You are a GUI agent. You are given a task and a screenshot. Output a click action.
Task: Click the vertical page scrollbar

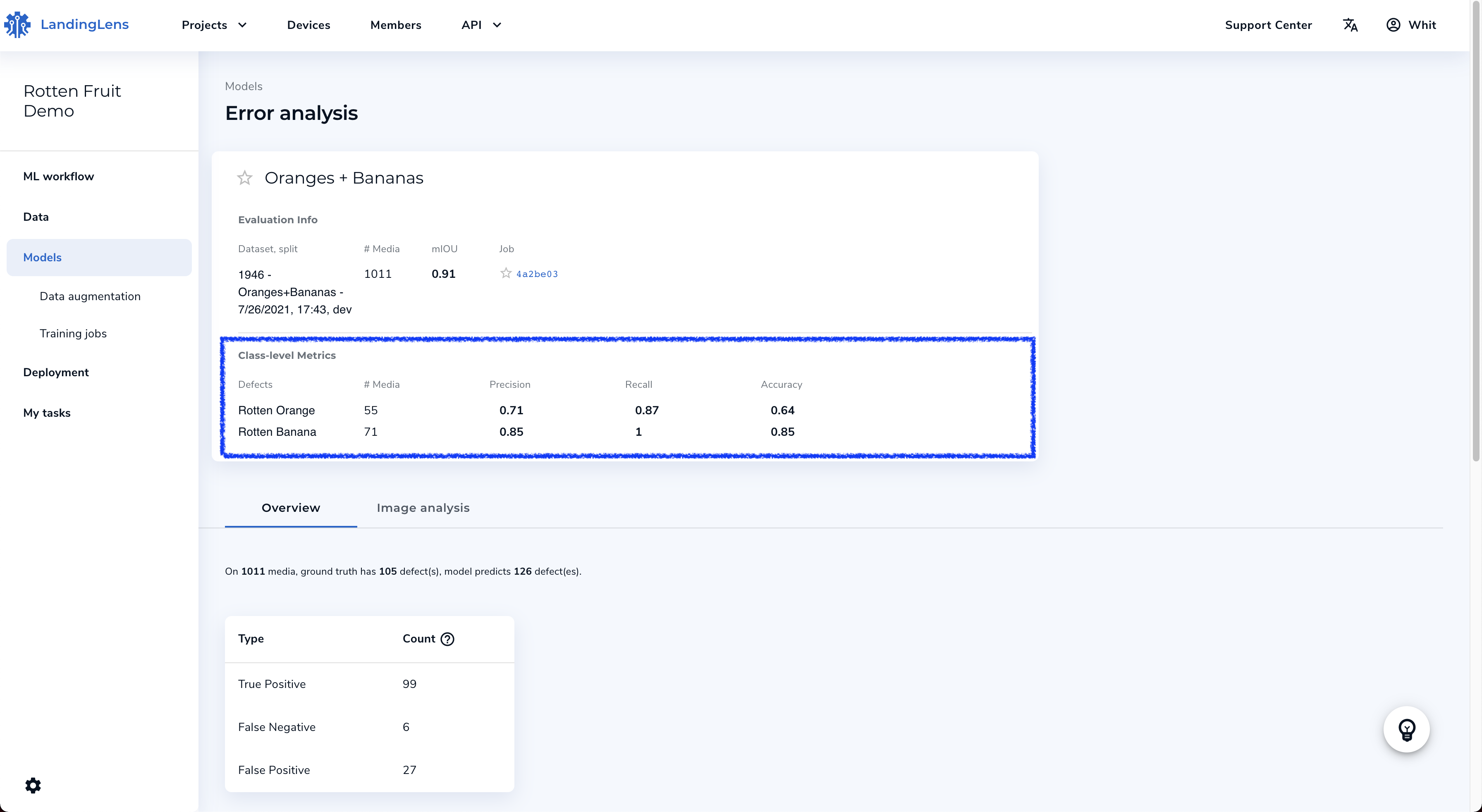point(1476,230)
